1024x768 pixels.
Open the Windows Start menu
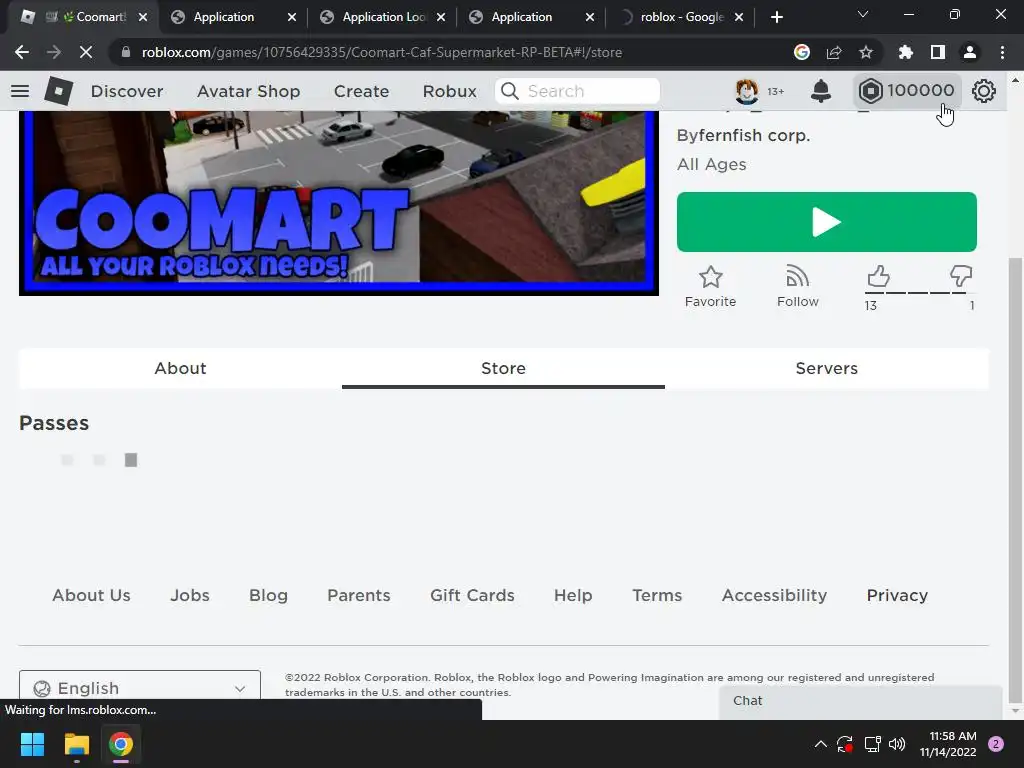(32, 744)
